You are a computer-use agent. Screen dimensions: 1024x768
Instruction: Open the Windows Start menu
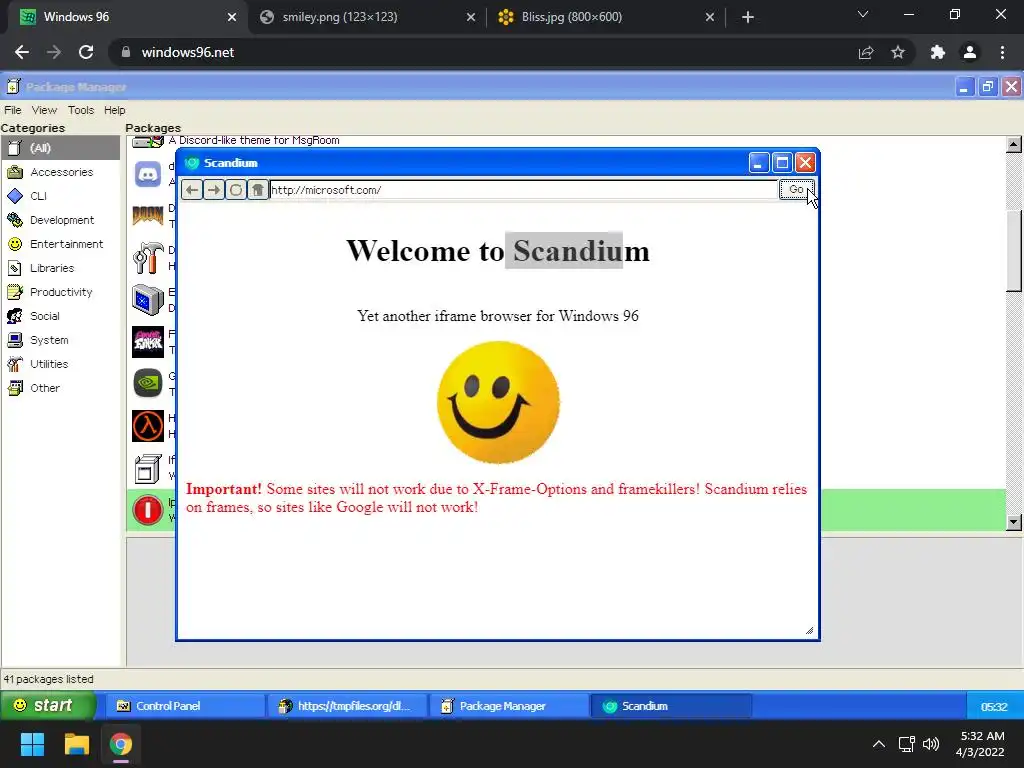pyautogui.click(x=32, y=744)
